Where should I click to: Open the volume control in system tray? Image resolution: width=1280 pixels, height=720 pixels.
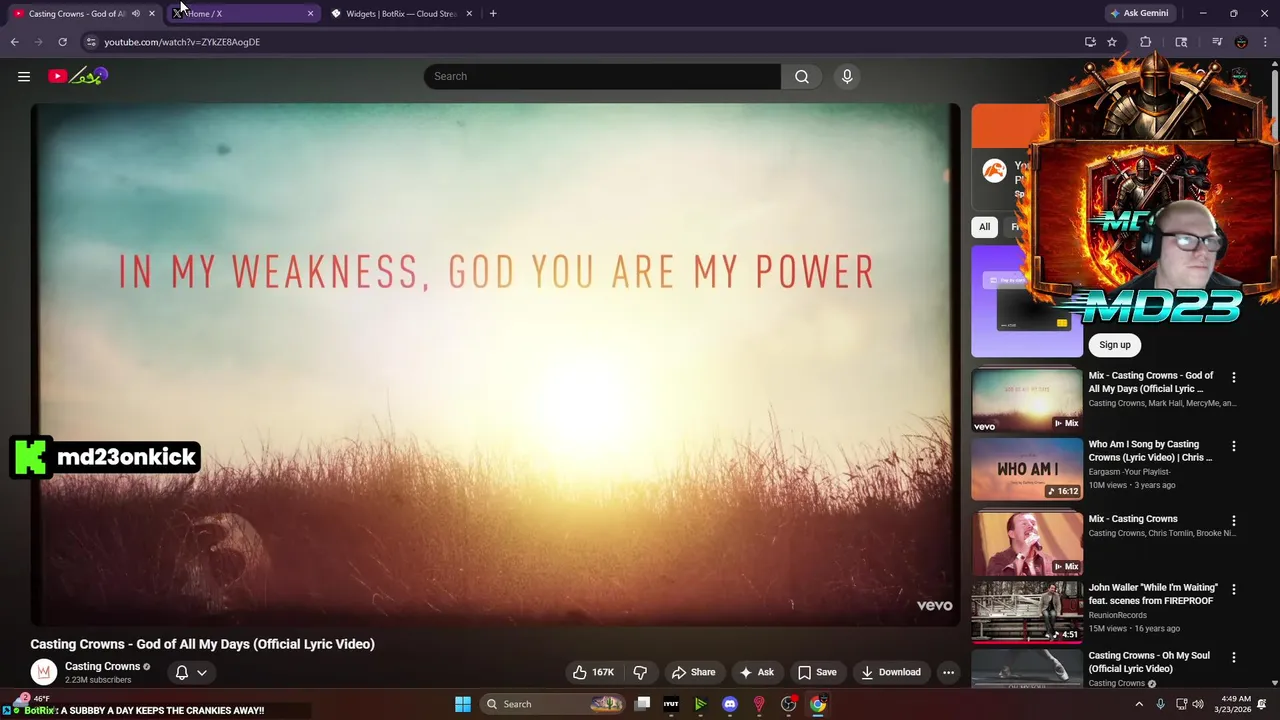click(1198, 704)
